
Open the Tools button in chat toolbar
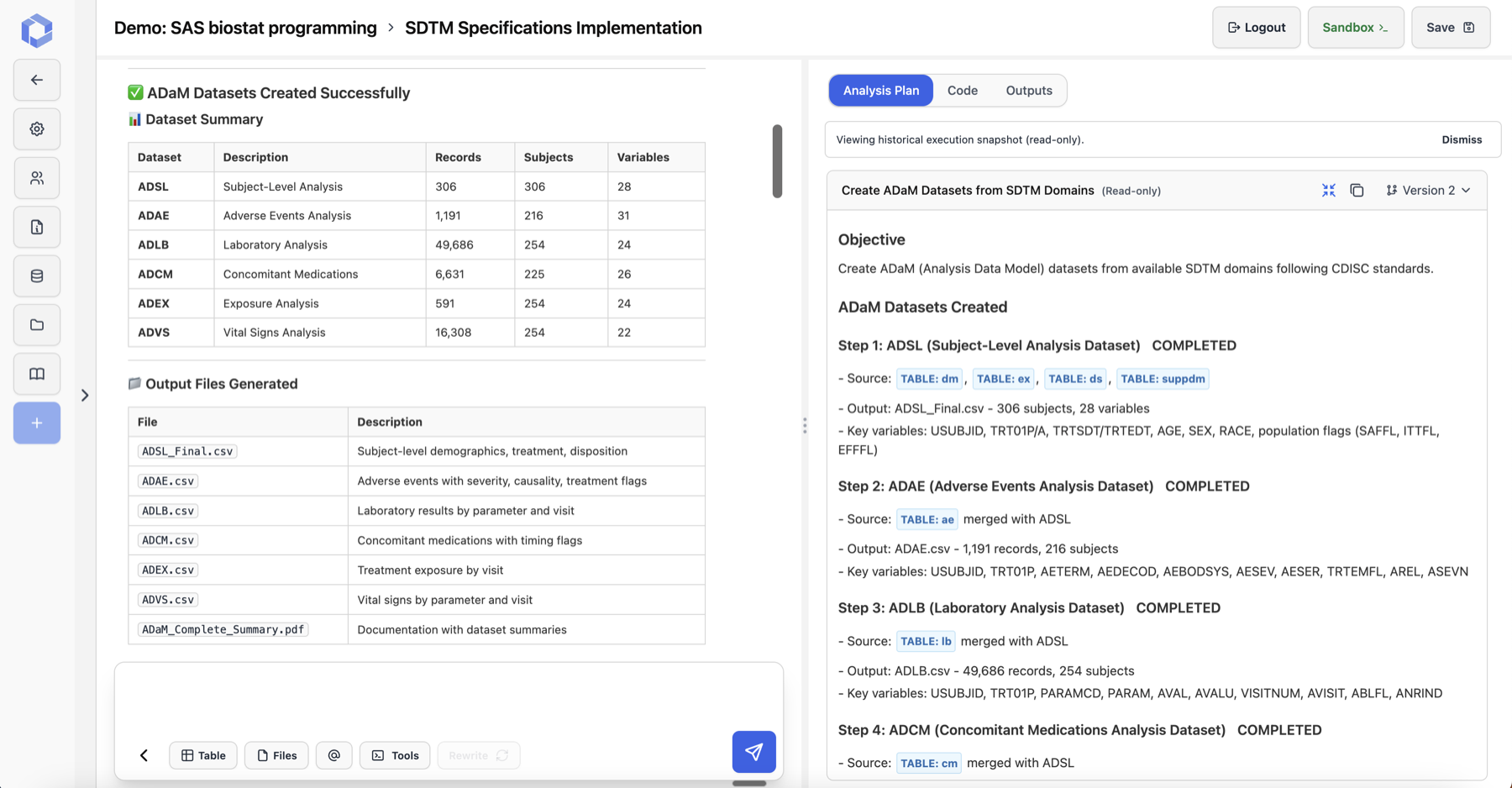pyautogui.click(x=395, y=755)
